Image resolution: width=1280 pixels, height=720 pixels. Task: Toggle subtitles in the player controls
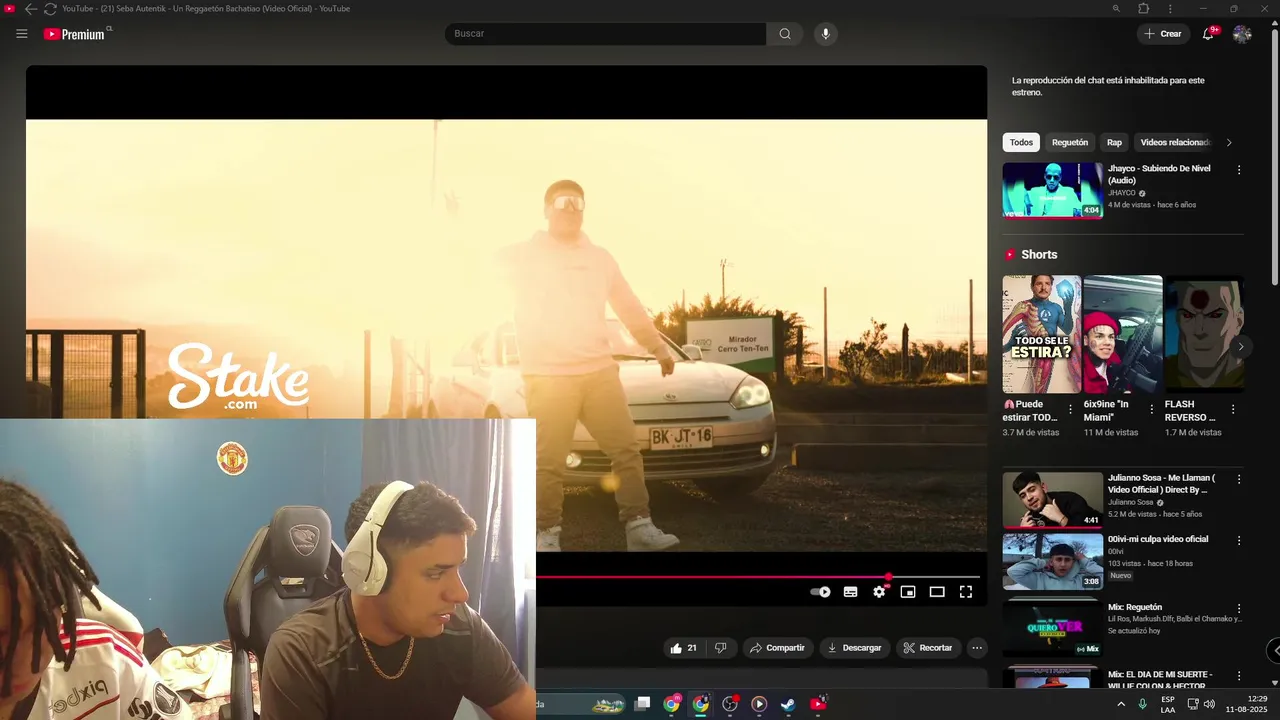pos(850,592)
